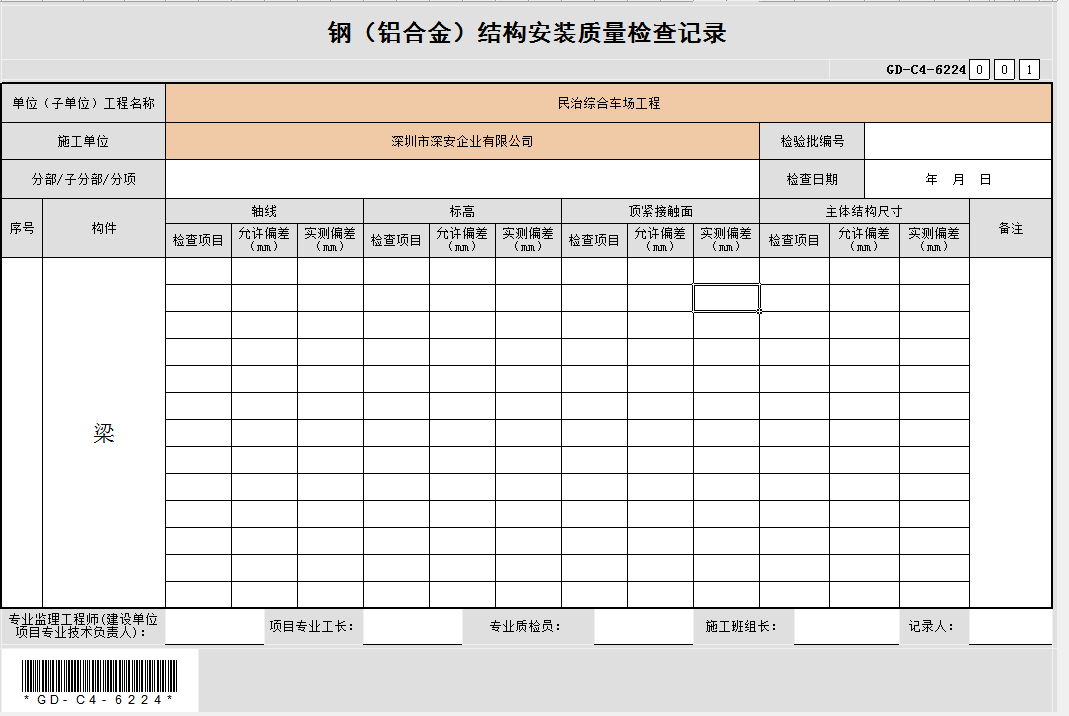Select the blank field after 记录人

pyautogui.click(x=1010, y=627)
